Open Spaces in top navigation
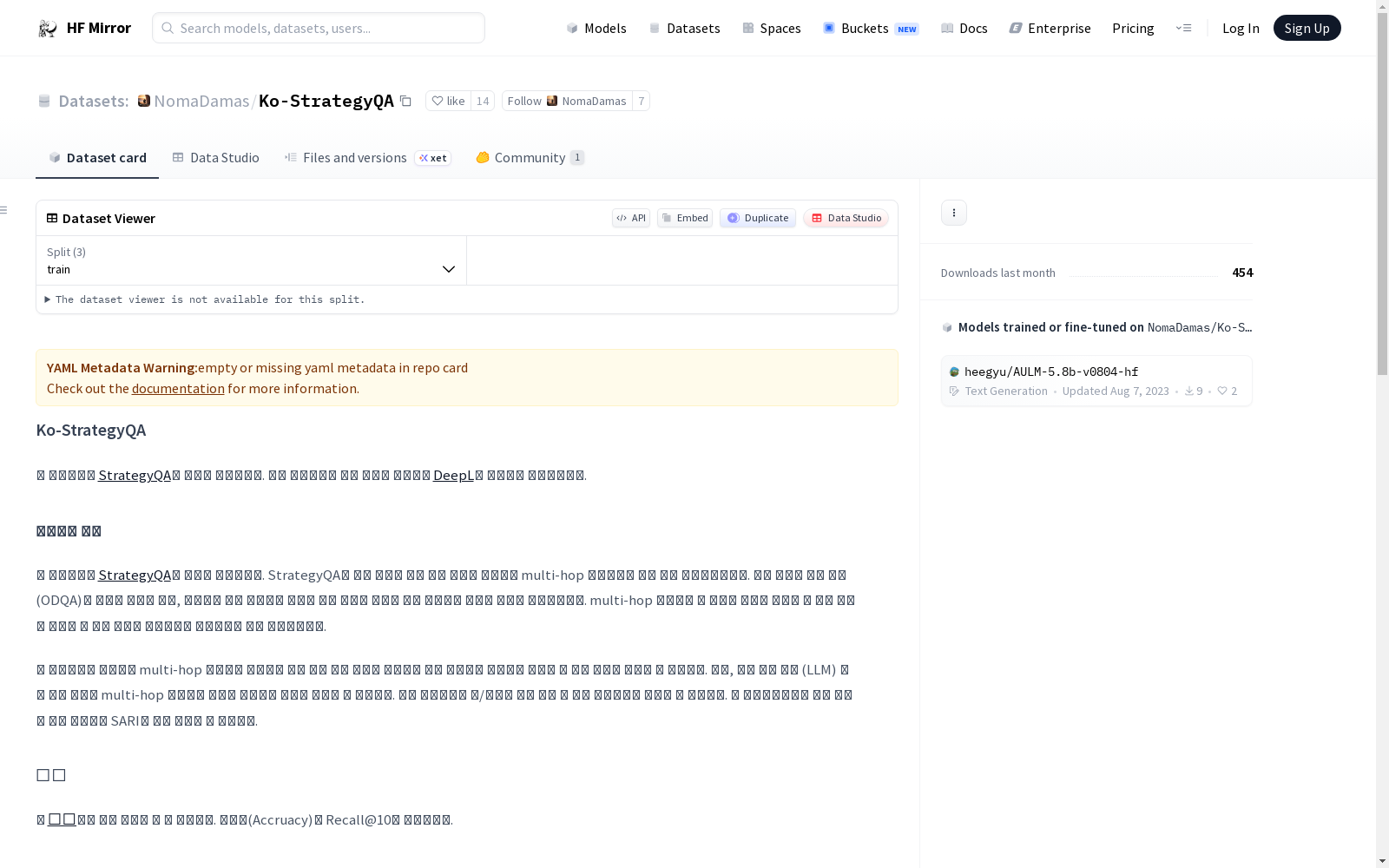1389x868 pixels. [772, 28]
